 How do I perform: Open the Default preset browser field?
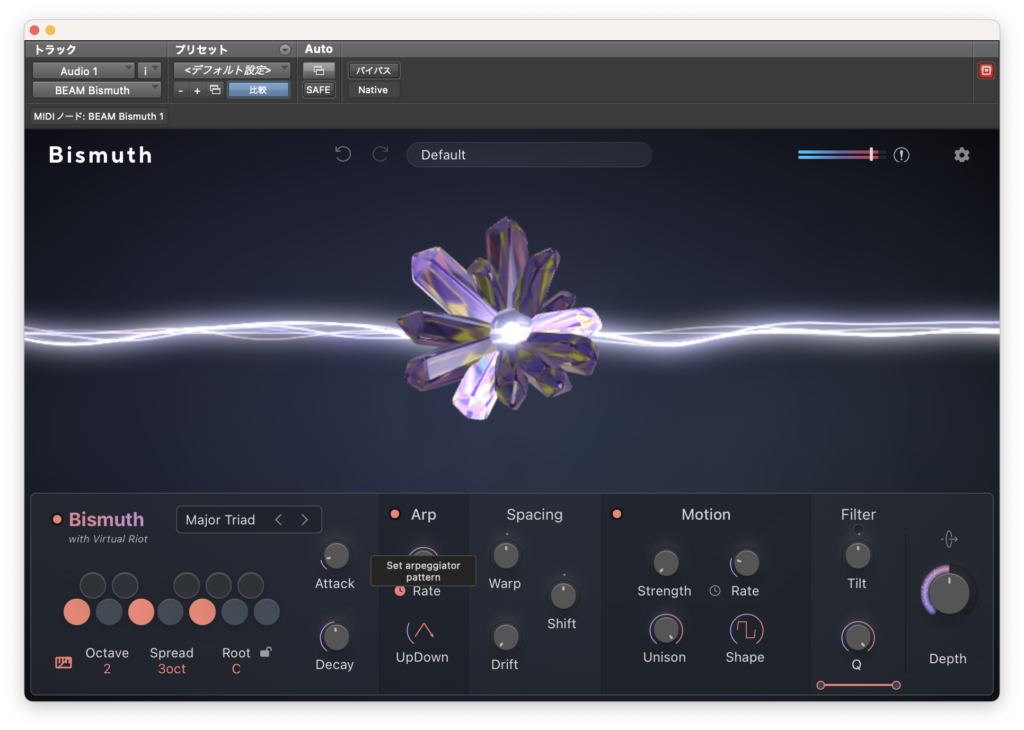529,155
